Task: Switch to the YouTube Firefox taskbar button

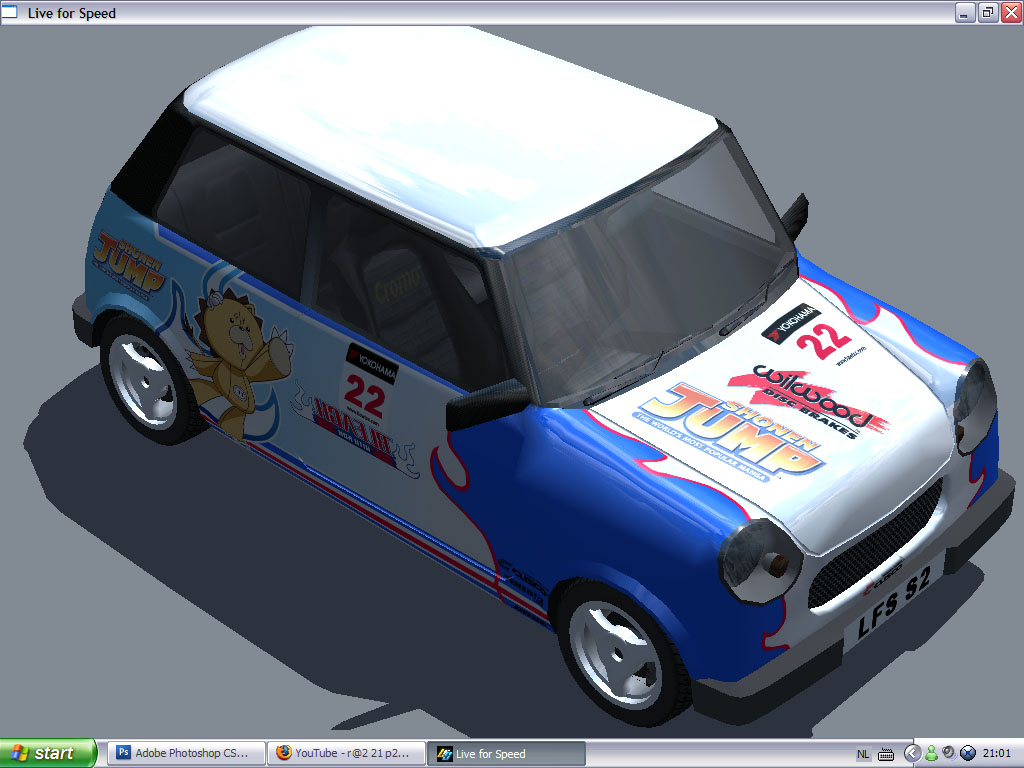Action: [x=345, y=753]
